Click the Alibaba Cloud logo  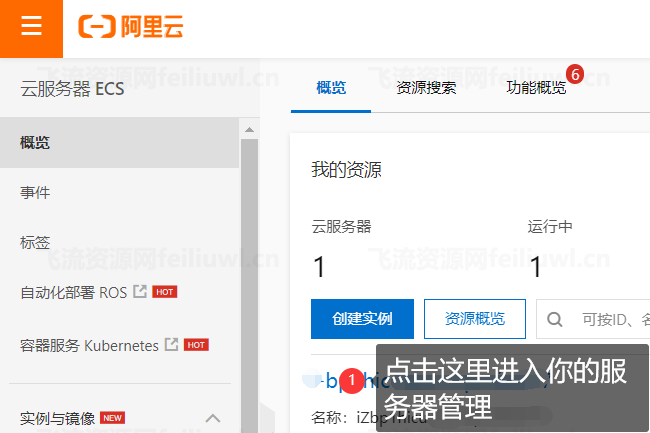(131, 27)
